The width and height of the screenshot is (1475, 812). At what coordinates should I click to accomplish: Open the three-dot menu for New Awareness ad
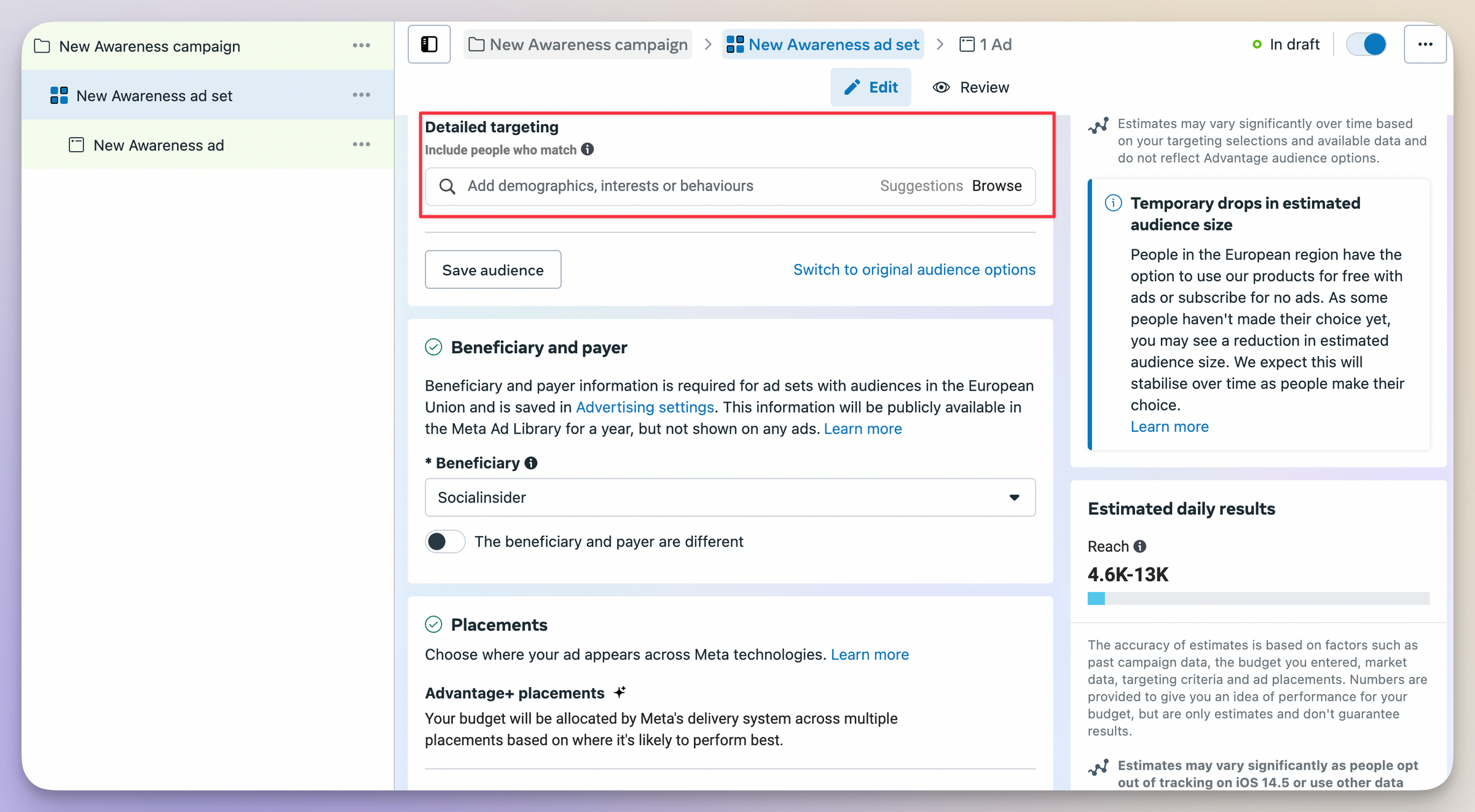point(361,144)
